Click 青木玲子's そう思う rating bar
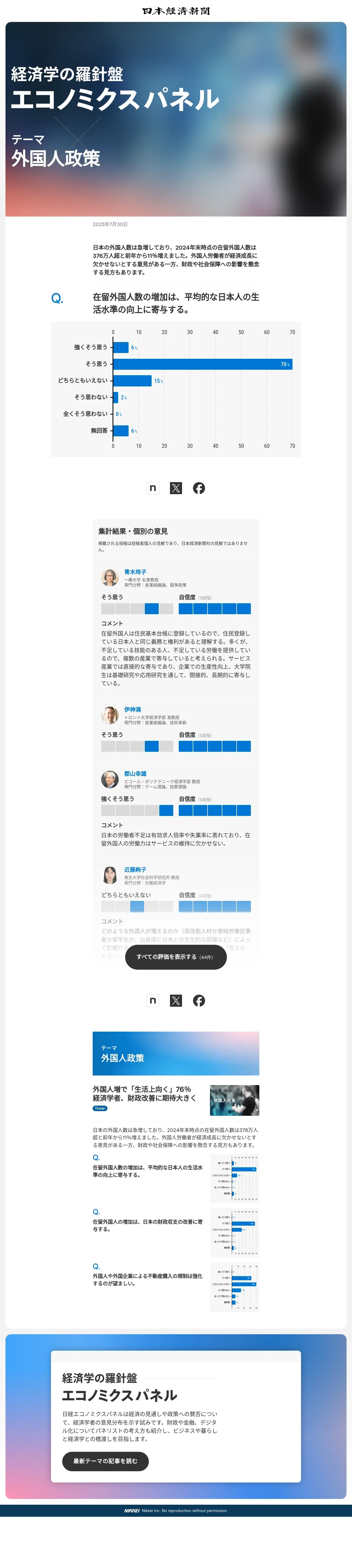 point(137,609)
